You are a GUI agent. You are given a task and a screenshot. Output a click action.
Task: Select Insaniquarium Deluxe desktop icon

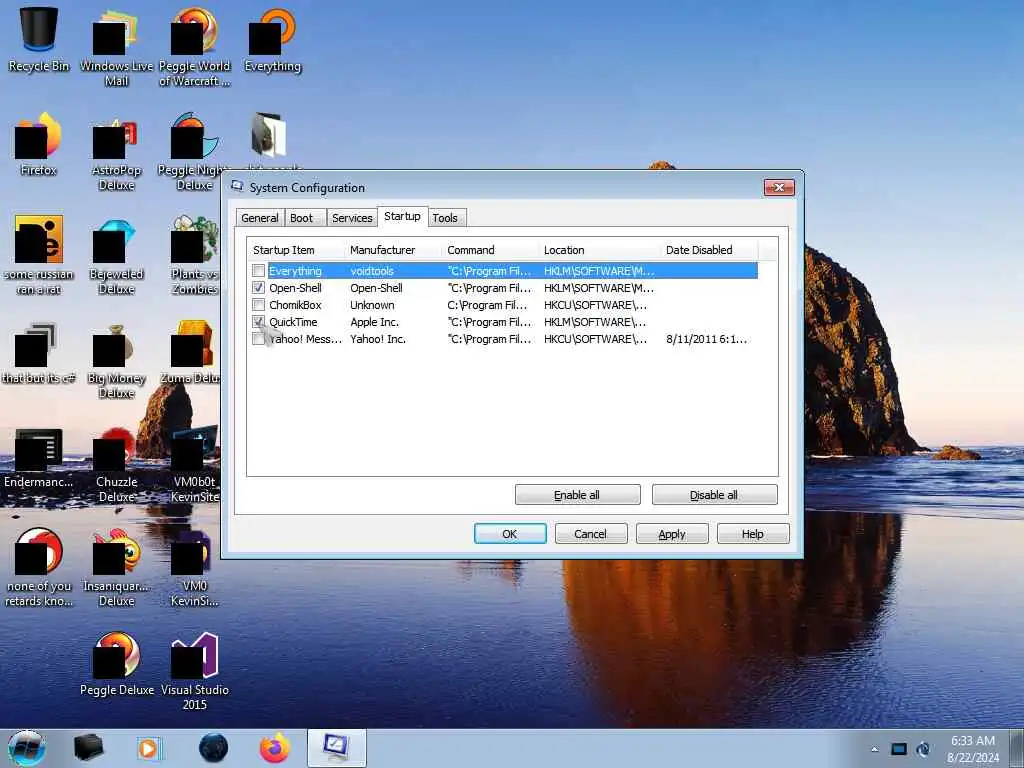coord(116,568)
